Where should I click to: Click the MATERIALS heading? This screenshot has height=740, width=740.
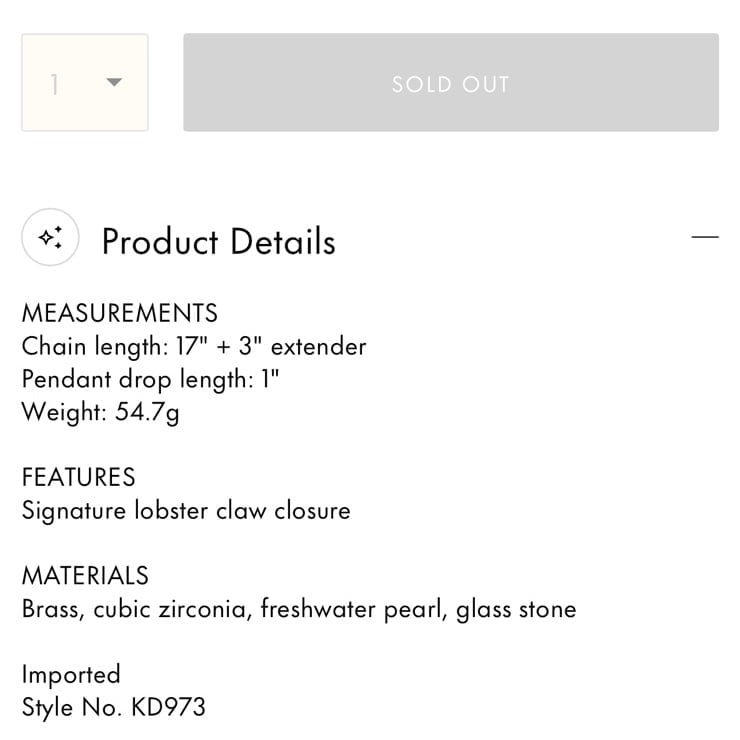[85, 576]
